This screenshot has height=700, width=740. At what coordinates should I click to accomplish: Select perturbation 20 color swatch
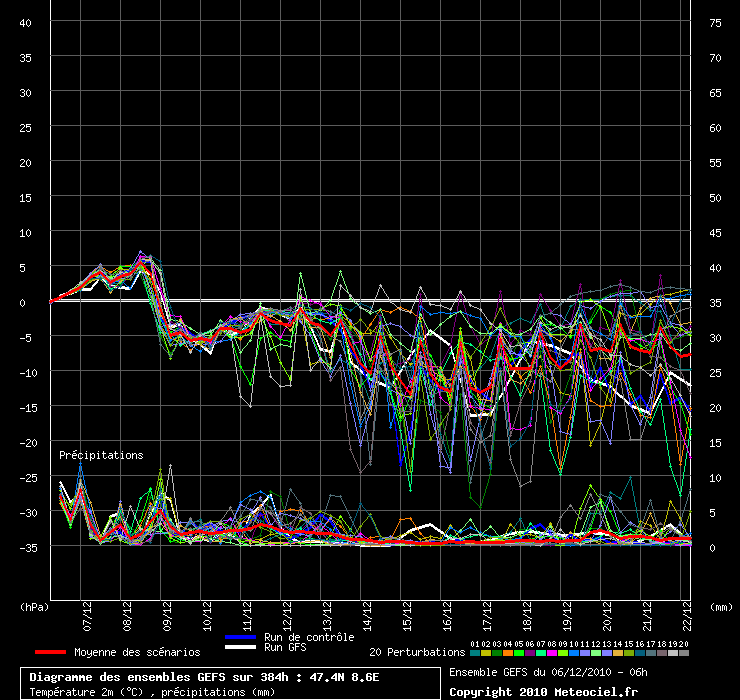(x=684, y=652)
